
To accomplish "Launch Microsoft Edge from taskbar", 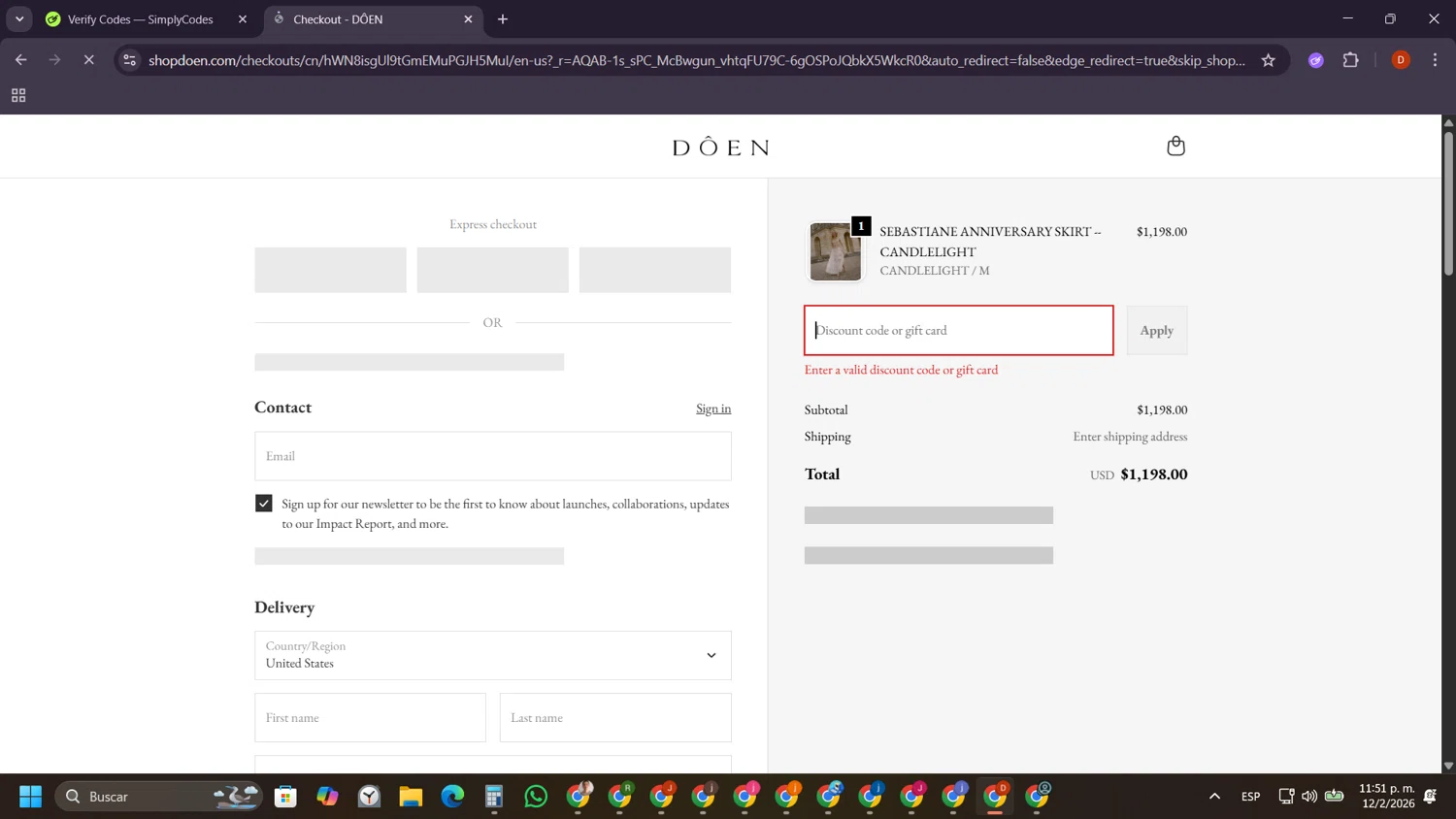I will pyautogui.click(x=452, y=797).
